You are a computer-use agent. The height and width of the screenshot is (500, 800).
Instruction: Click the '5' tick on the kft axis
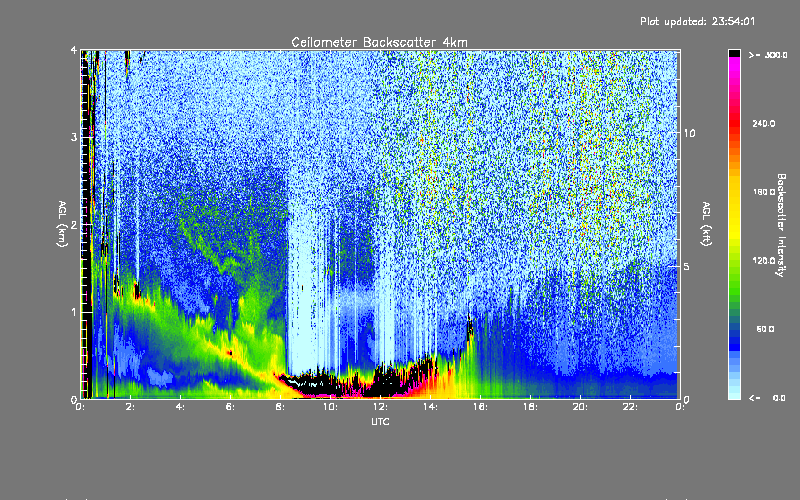pos(687,267)
